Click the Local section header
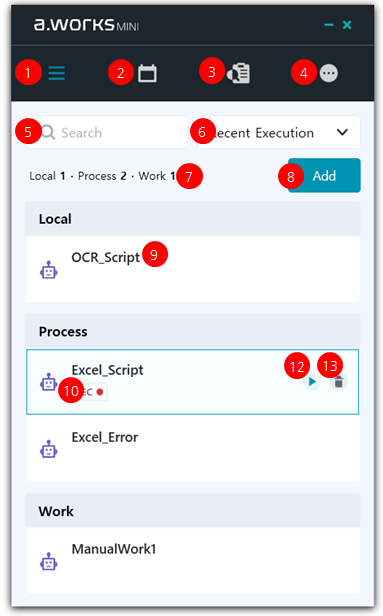This screenshot has height=616, width=383. coord(192,219)
